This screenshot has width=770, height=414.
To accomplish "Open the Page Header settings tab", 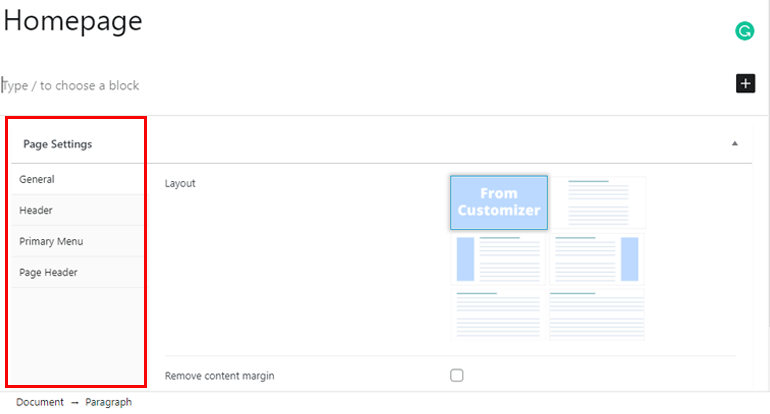I will (77, 272).
